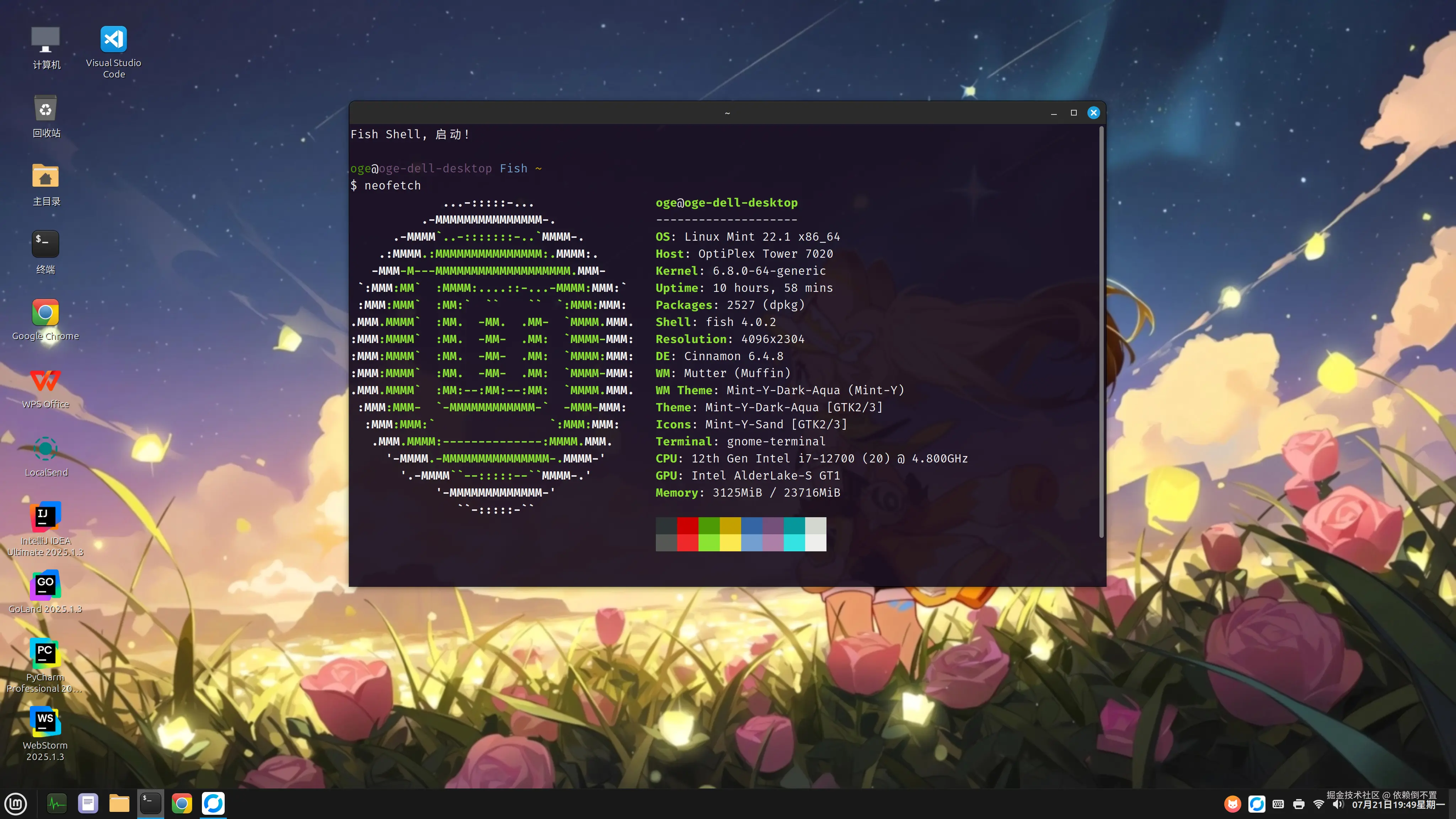Image resolution: width=1456 pixels, height=819 pixels.
Task: Open IntelliJ IDEA Ultimate desktop shortcut
Action: tap(45, 516)
